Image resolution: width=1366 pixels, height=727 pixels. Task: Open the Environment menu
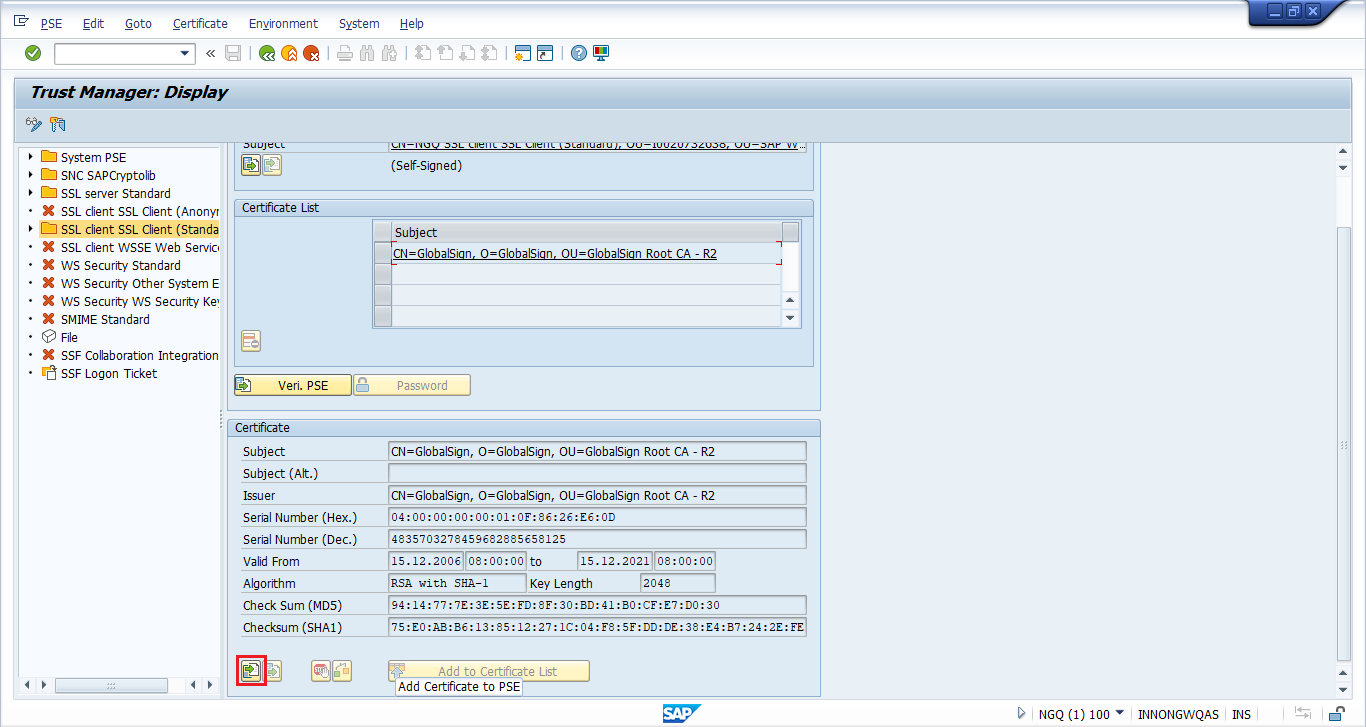click(x=283, y=23)
